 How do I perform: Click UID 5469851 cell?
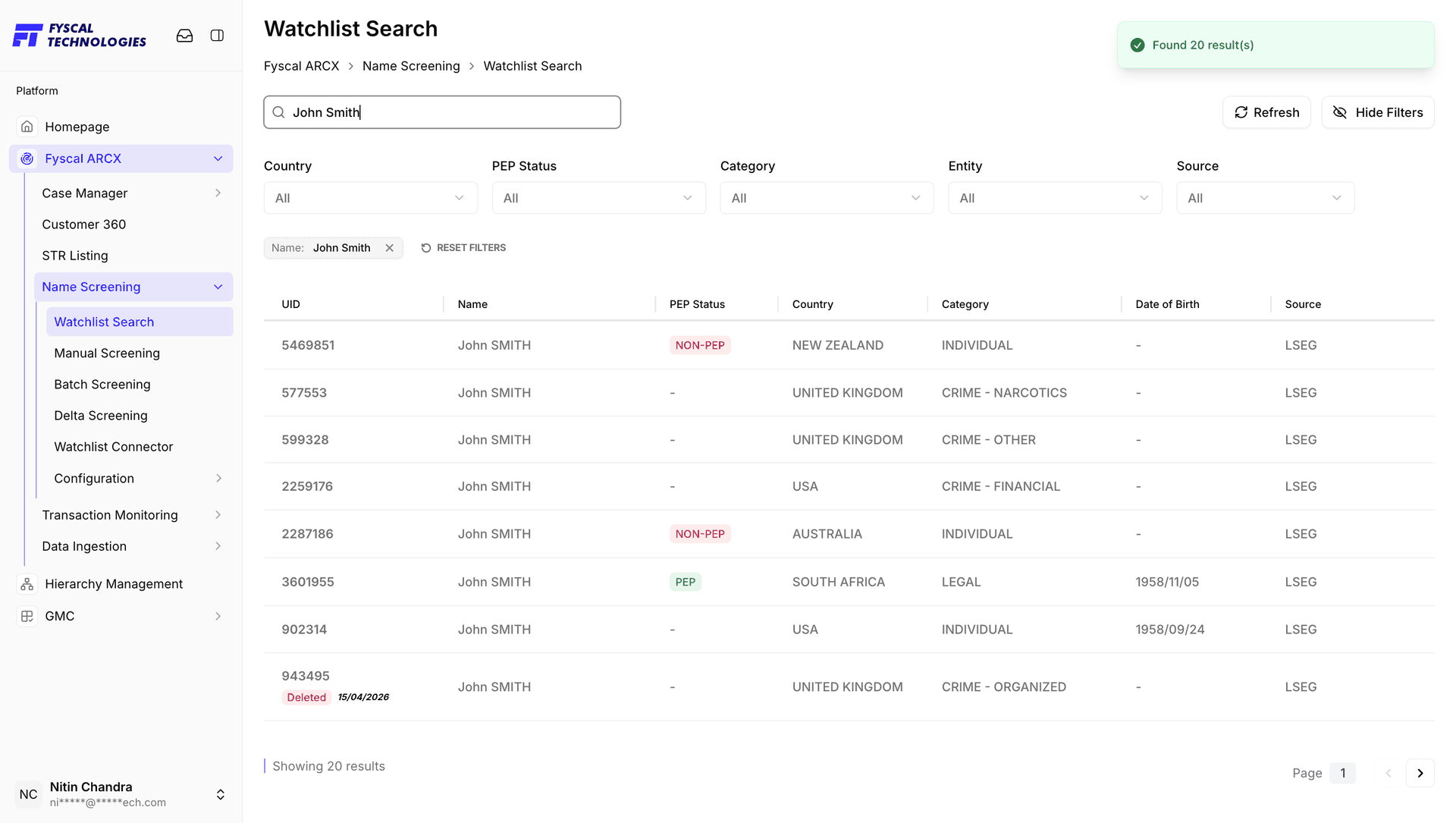pyautogui.click(x=308, y=345)
